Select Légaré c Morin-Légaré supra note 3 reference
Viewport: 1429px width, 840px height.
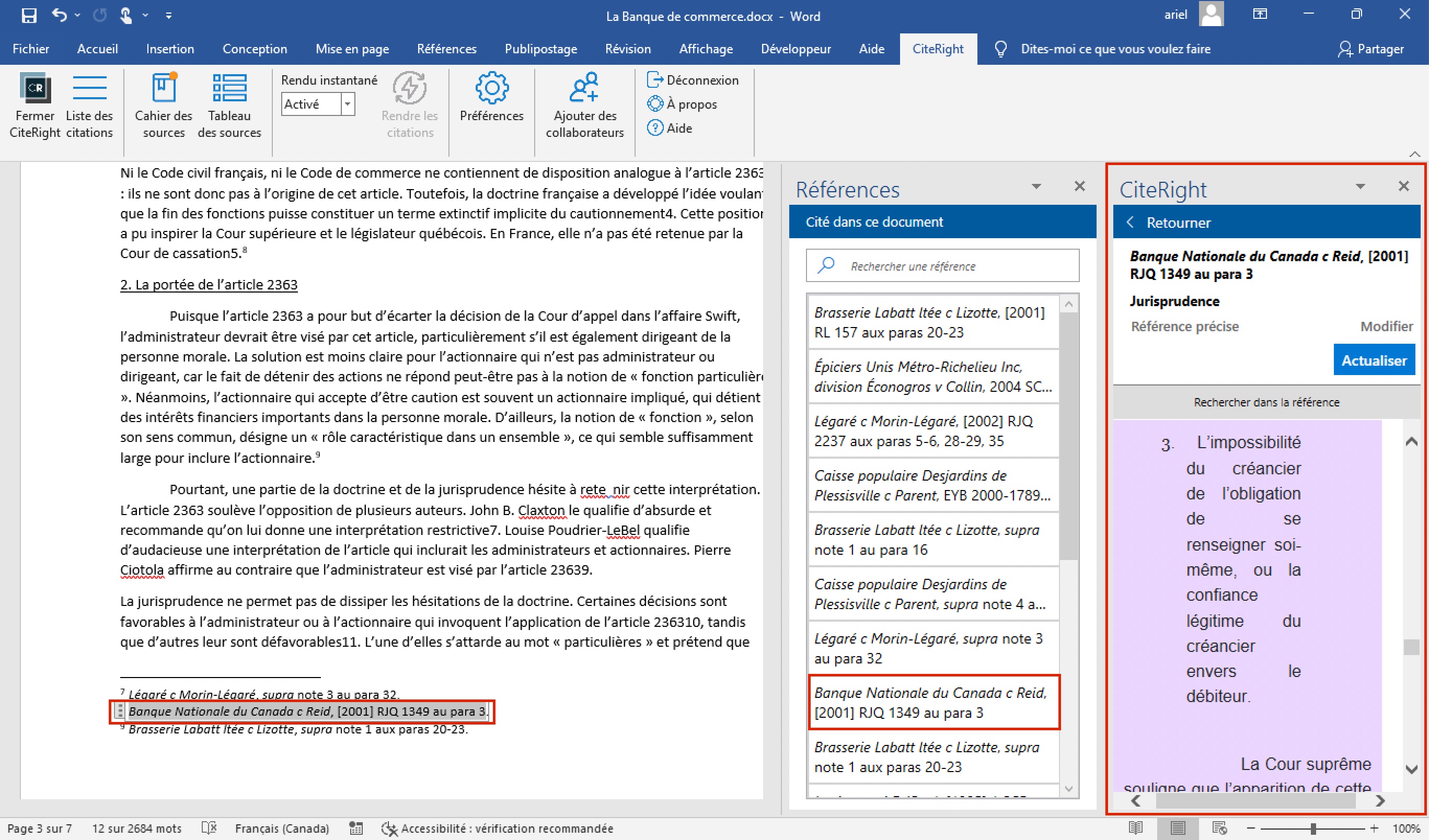pyautogui.click(x=933, y=648)
